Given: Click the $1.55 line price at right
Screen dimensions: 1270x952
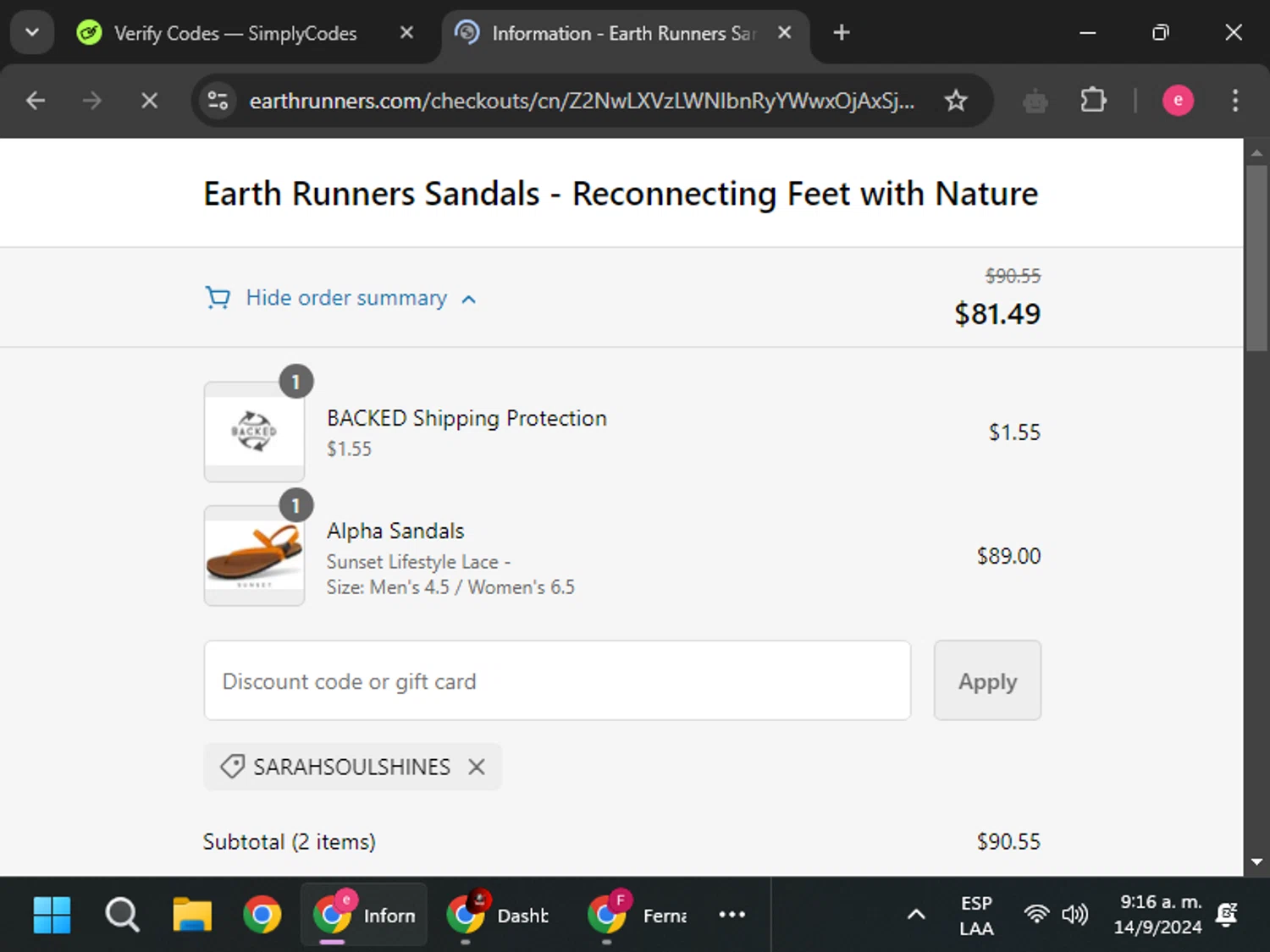Looking at the screenshot, I should [1014, 432].
